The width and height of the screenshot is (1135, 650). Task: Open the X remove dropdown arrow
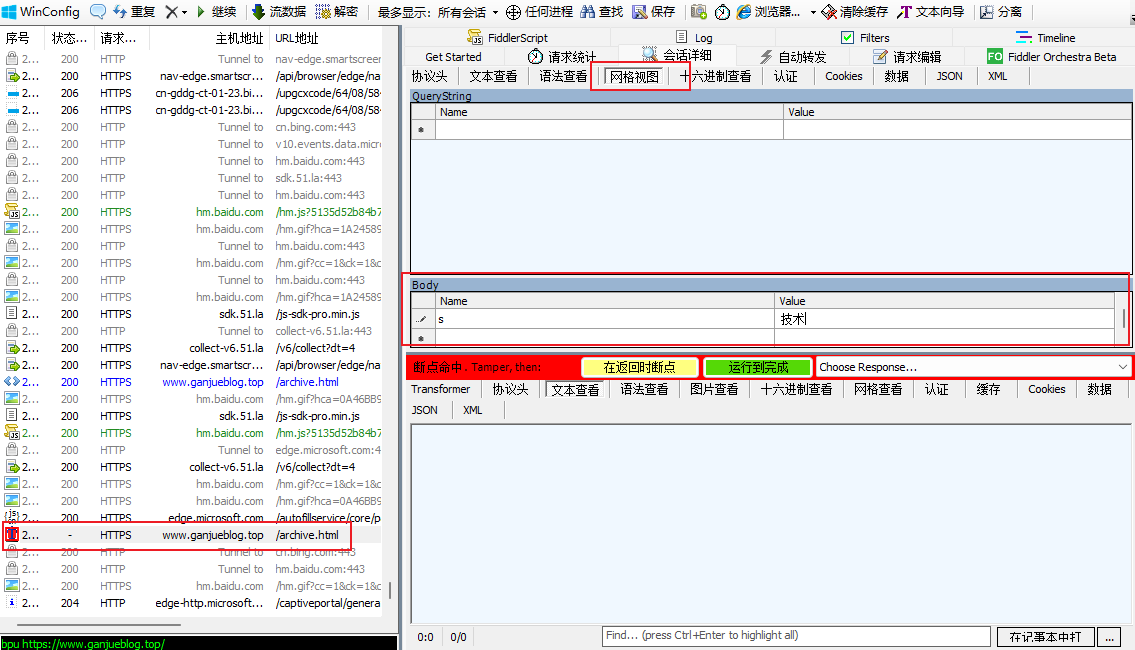click(184, 13)
